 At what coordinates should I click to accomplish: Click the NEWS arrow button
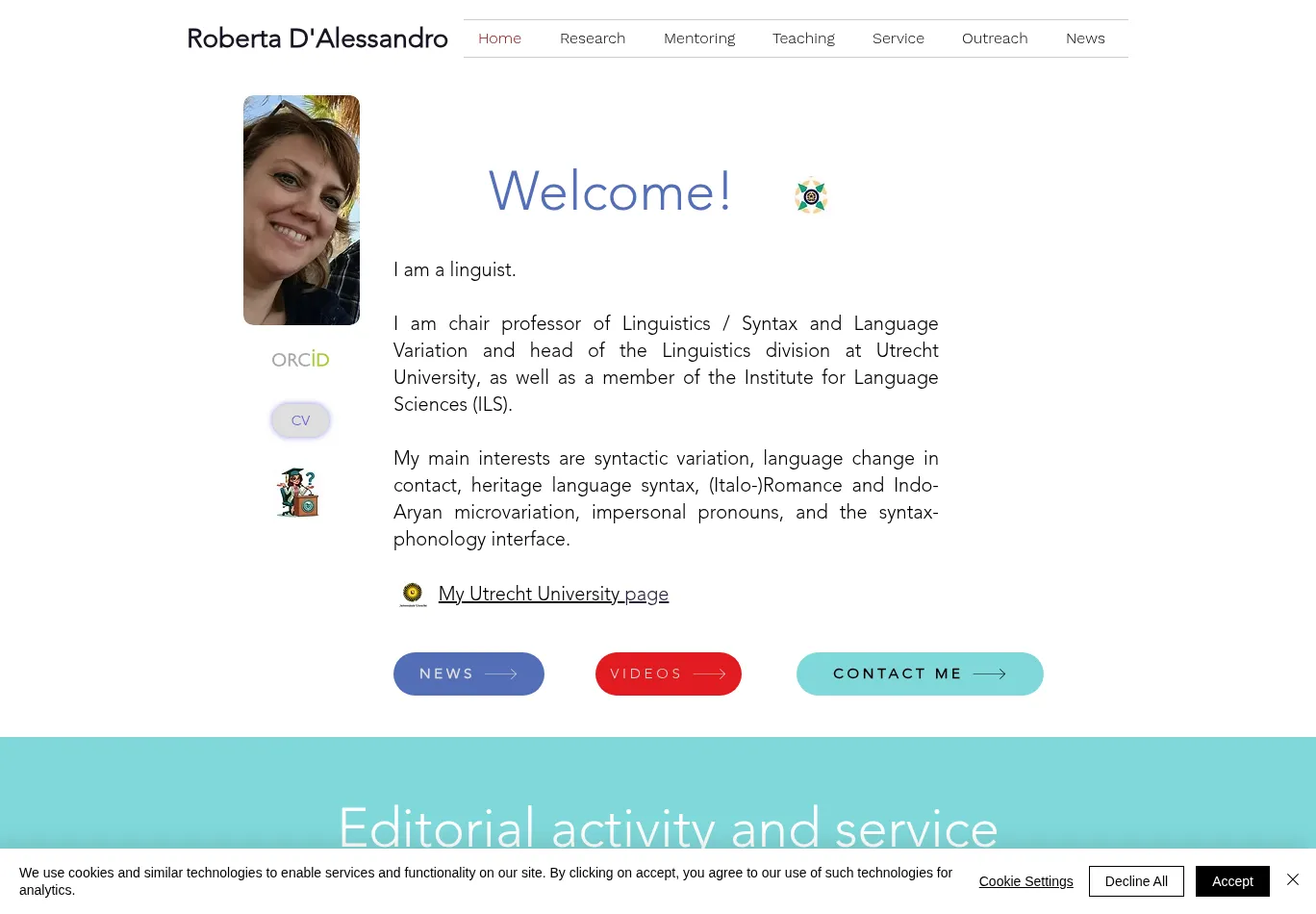tap(468, 673)
